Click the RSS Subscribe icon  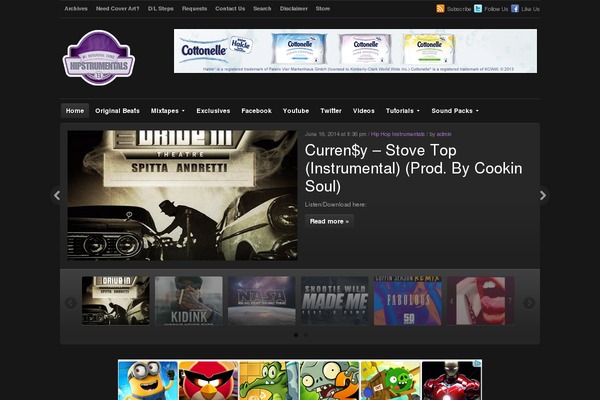(x=440, y=8)
